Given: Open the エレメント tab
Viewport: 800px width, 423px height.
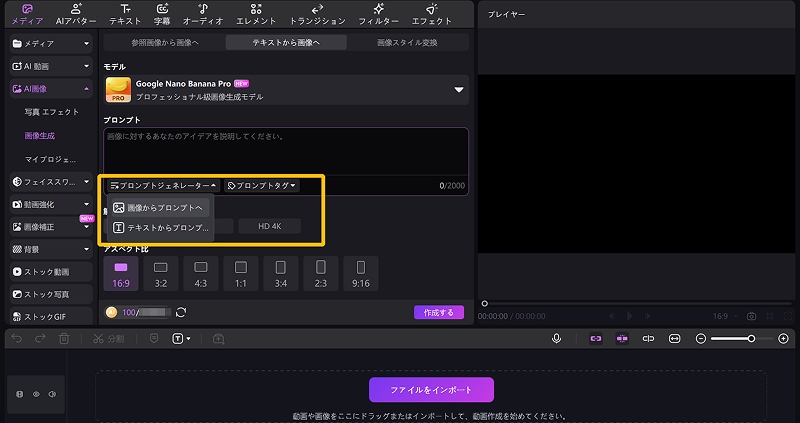Looking at the screenshot, I should tap(256, 14).
